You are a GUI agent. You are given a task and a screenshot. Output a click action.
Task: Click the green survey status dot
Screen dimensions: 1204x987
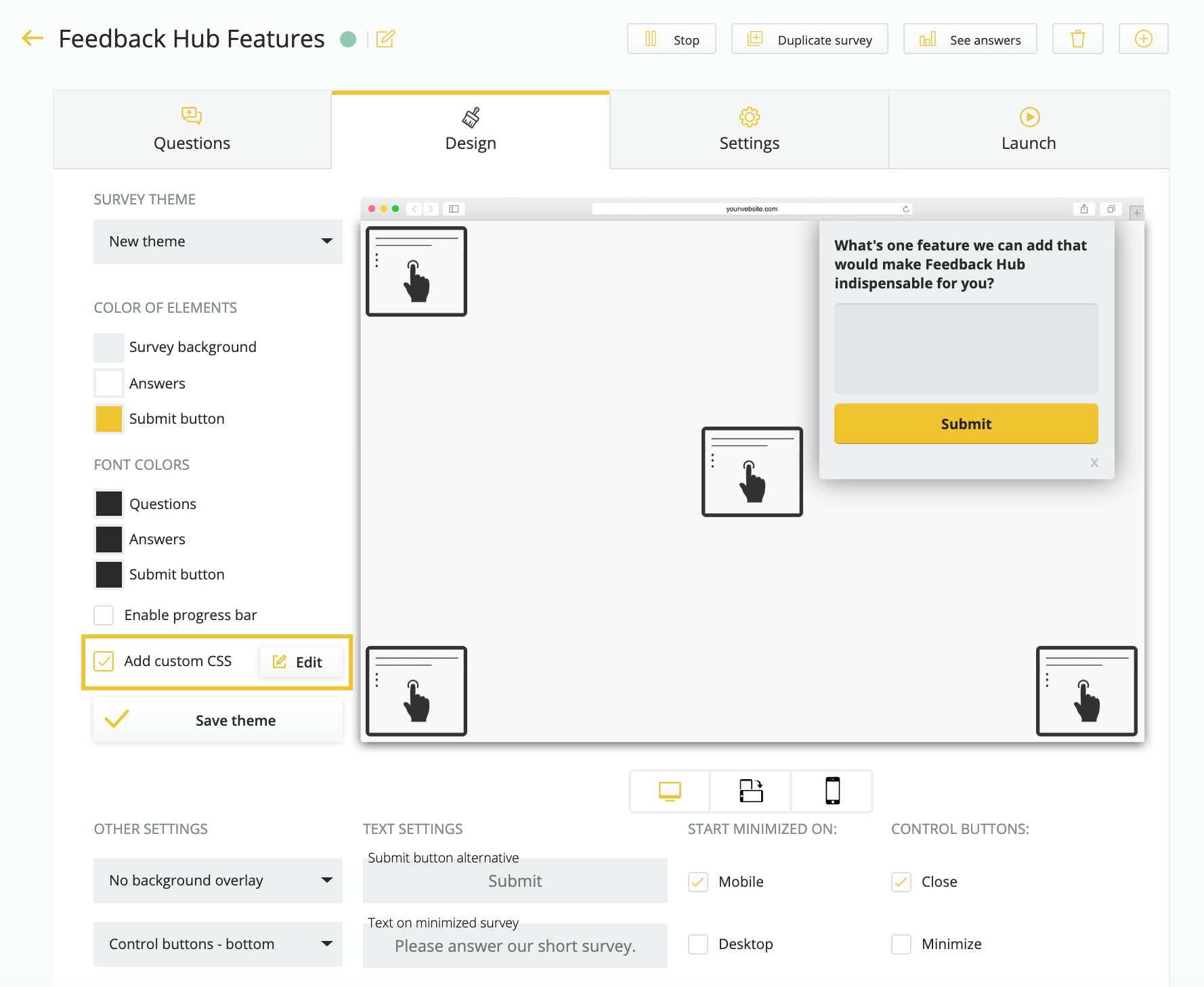click(x=348, y=39)
